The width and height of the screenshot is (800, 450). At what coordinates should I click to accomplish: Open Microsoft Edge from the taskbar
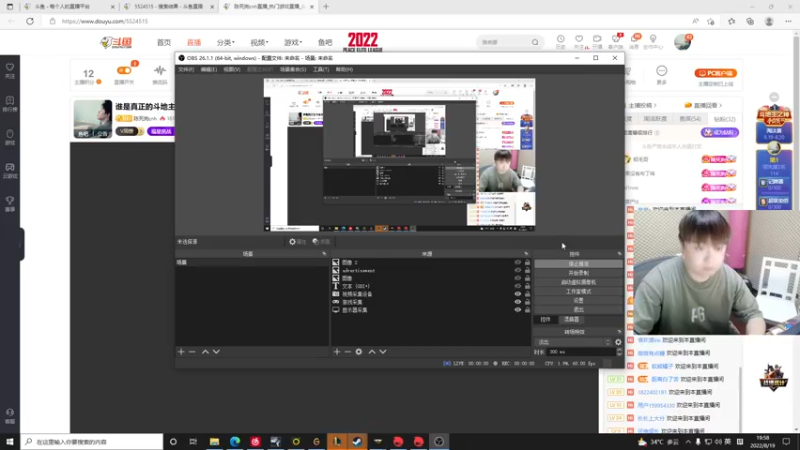click(x=235, y=441)
